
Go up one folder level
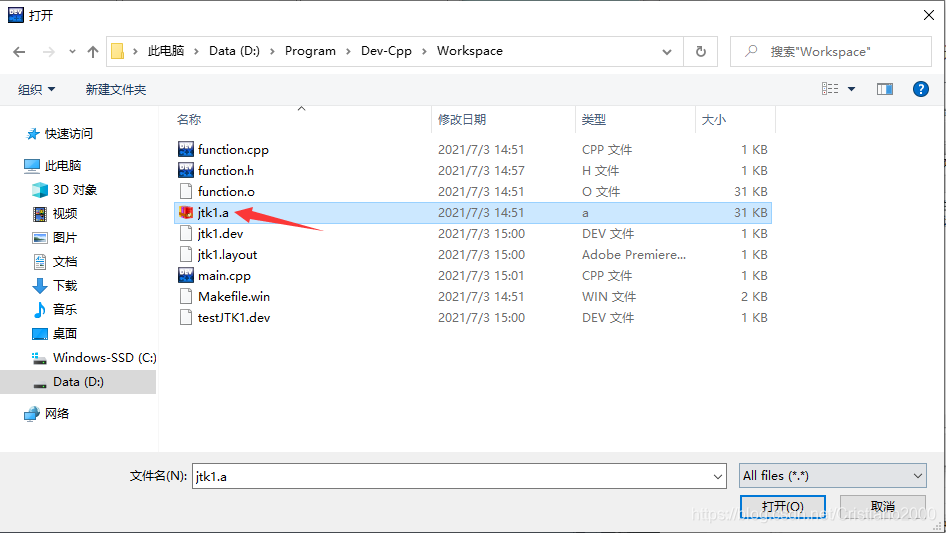[x=93, y=52]
